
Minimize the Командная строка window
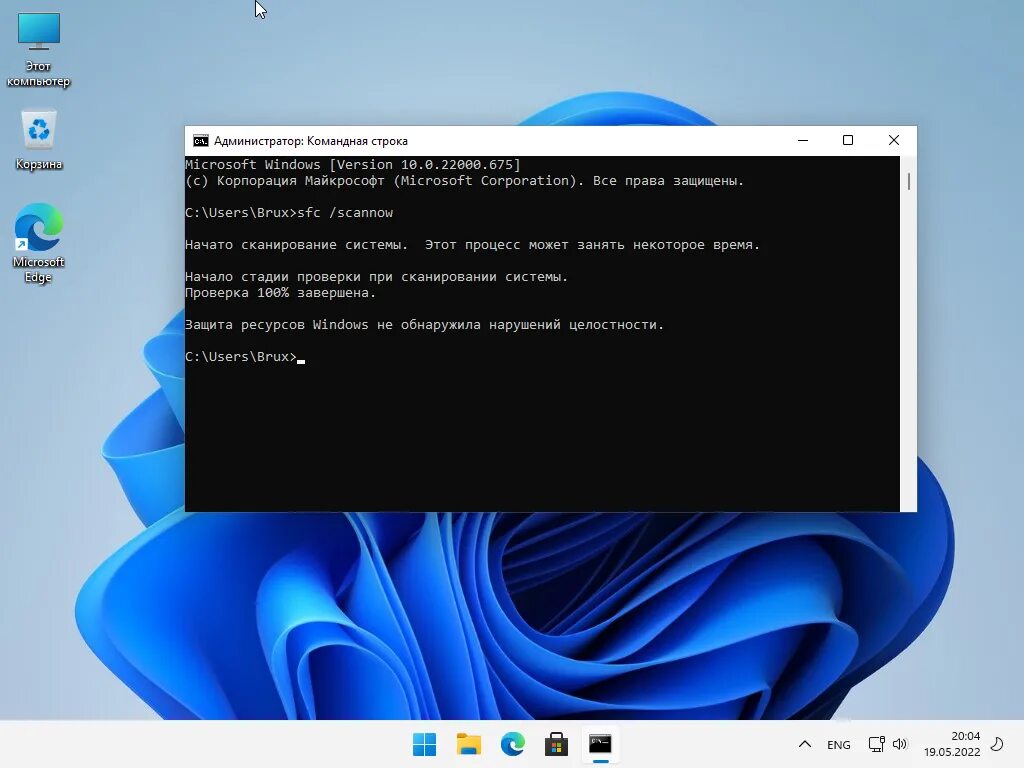pos(803,140)
